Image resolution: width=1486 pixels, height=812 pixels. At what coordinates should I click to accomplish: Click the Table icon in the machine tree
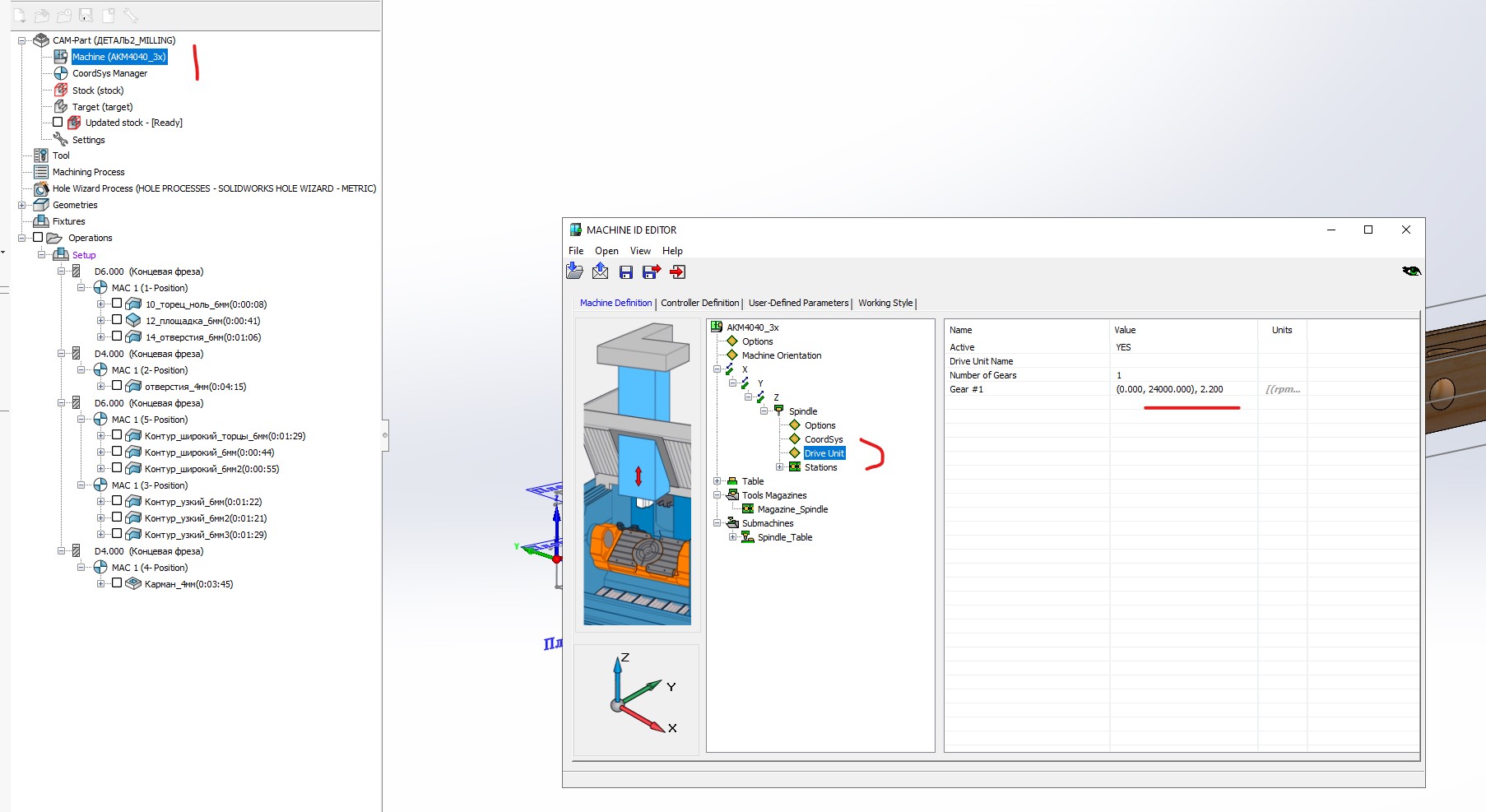(732, 481)
